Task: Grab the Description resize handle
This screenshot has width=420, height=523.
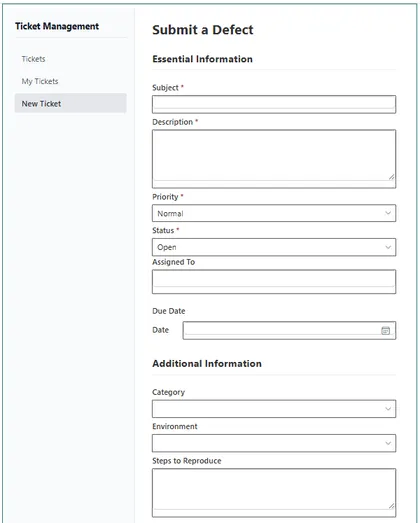Action: pyautogui.click(x=391, y=177)
